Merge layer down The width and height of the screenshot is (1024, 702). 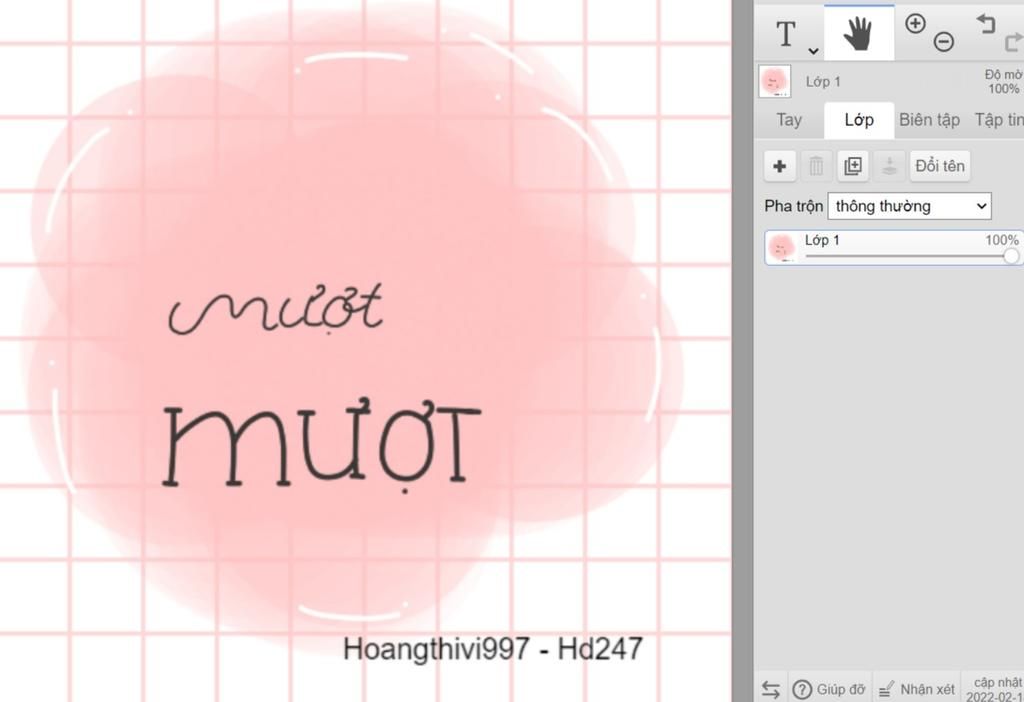click(x=889, y=166)
